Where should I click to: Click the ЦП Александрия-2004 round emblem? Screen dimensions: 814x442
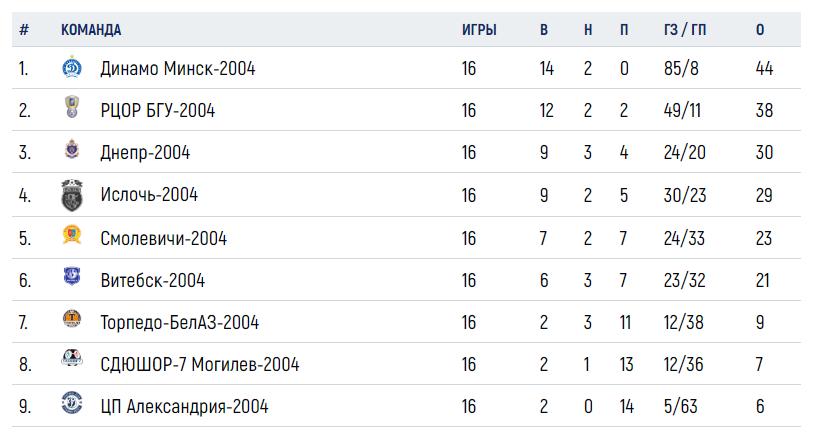coord(72,403)
